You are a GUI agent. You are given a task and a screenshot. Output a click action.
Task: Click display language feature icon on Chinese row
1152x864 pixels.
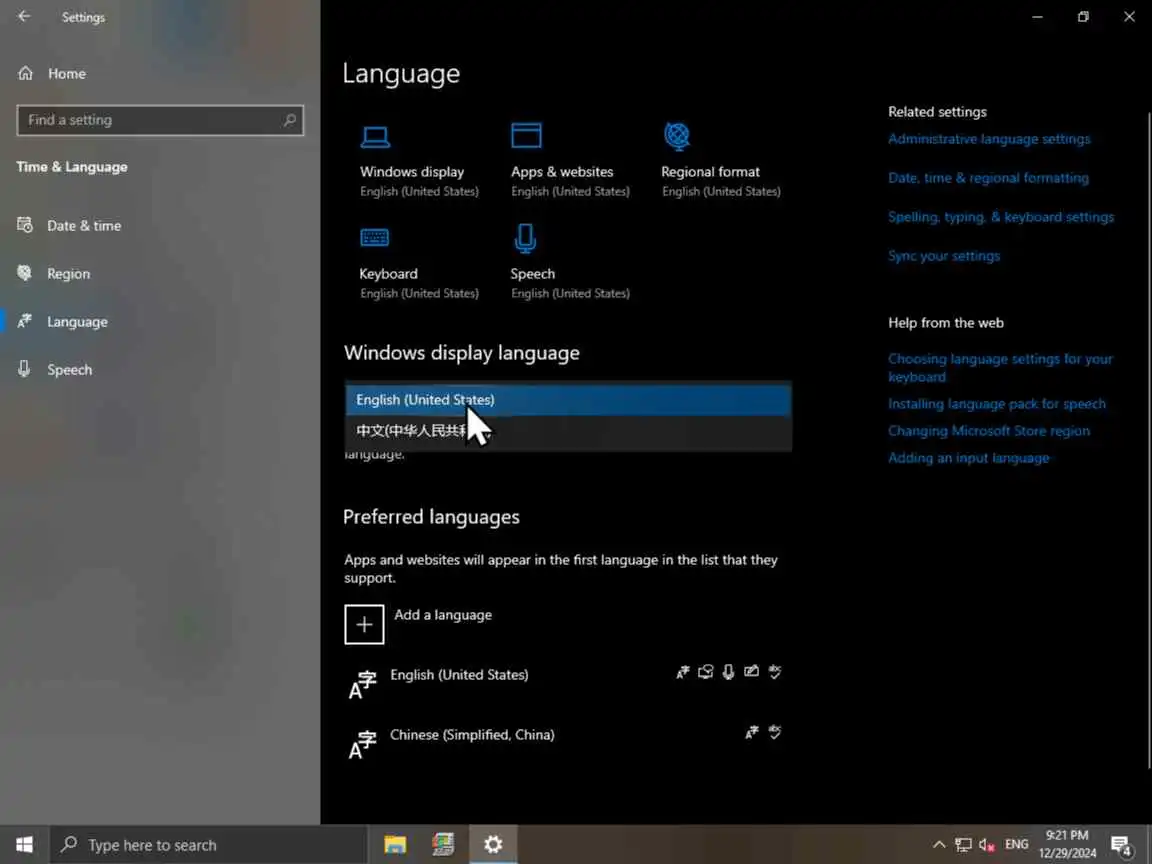coord(752,732)
